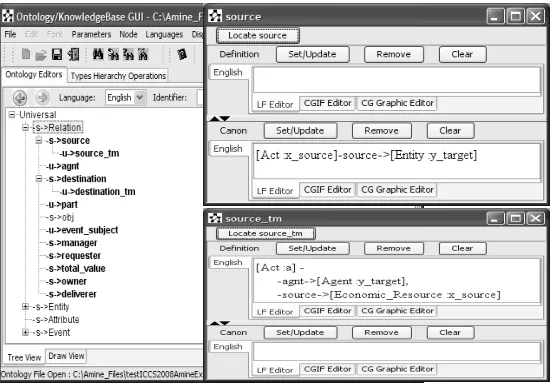
Task: Select the s->manager tree node
Action: [72, 243]
